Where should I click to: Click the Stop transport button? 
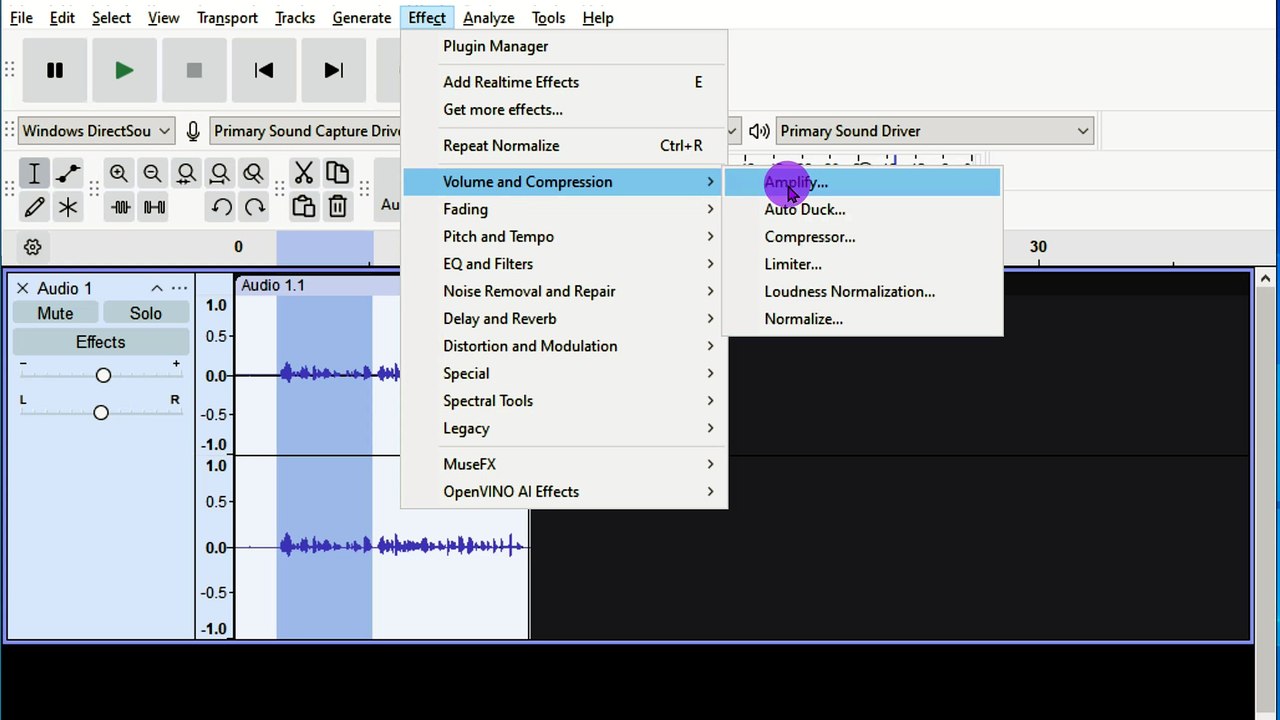pyautogui.click(x=194, y=70)
